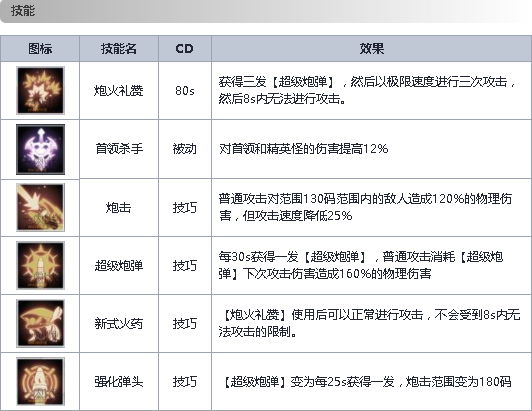Click the 效果 column header
Image resolution: width=532 pixels, height=411 pixels.
click(x=372, y=49)
